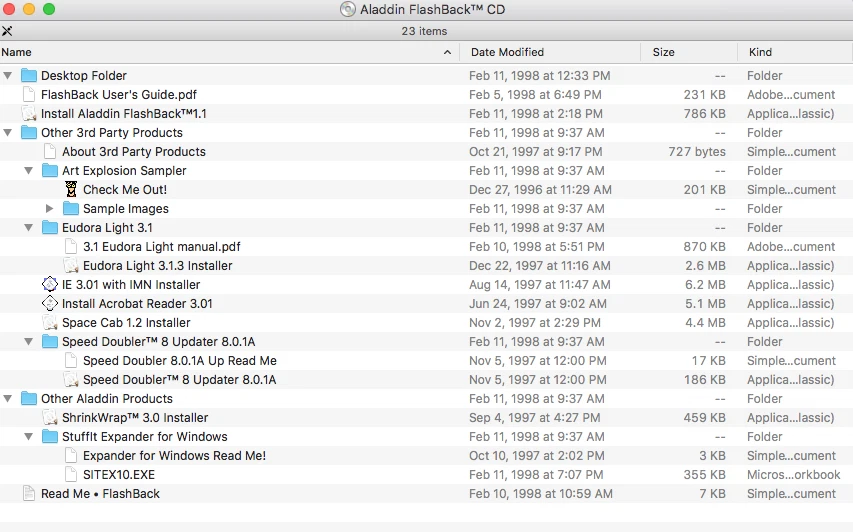The height and width of the screenshot is (532, 853).
Task: Click date 'Aug 14, 1997 at 11:47 AM'
Action: [540, 284]
